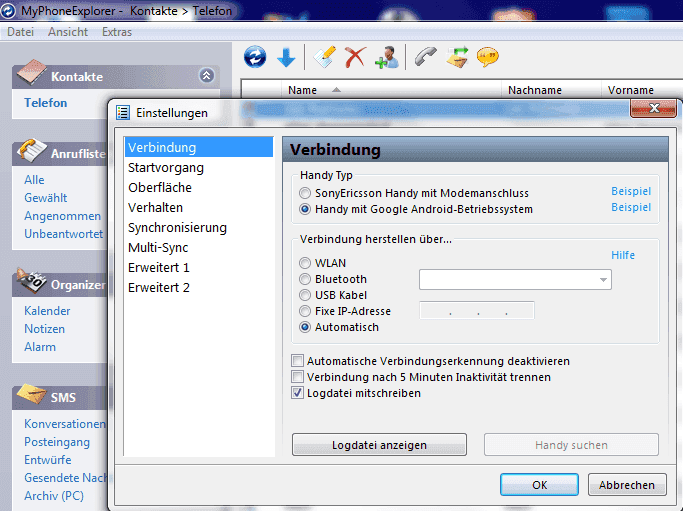Viewport: 683px width, 511px height.
Task: Open Gewählt call list
Action: coord(46,198)
